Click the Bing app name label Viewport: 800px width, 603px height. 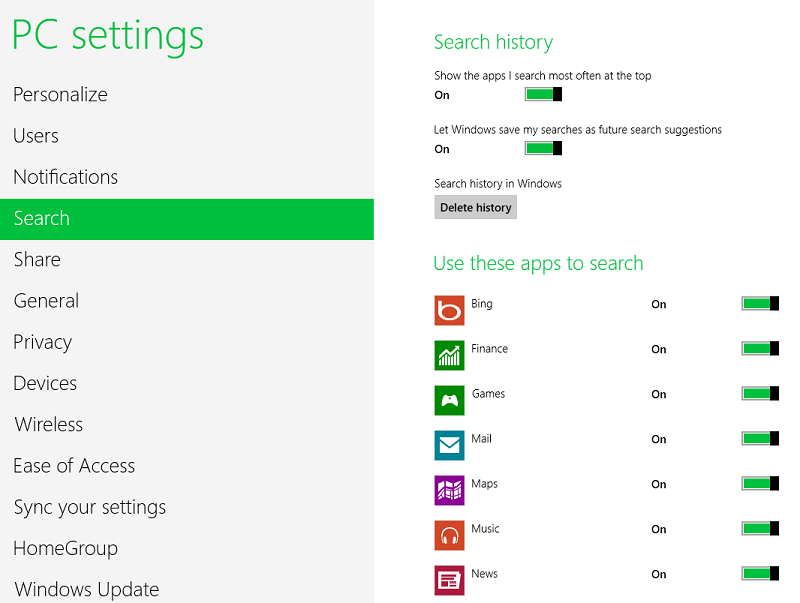[x=482, y=304]
